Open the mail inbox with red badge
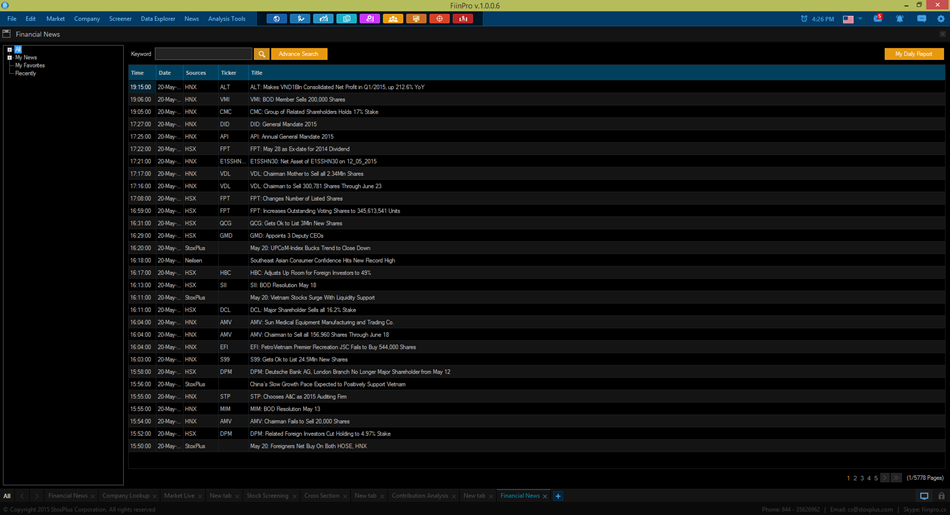 tap(877, 18)
